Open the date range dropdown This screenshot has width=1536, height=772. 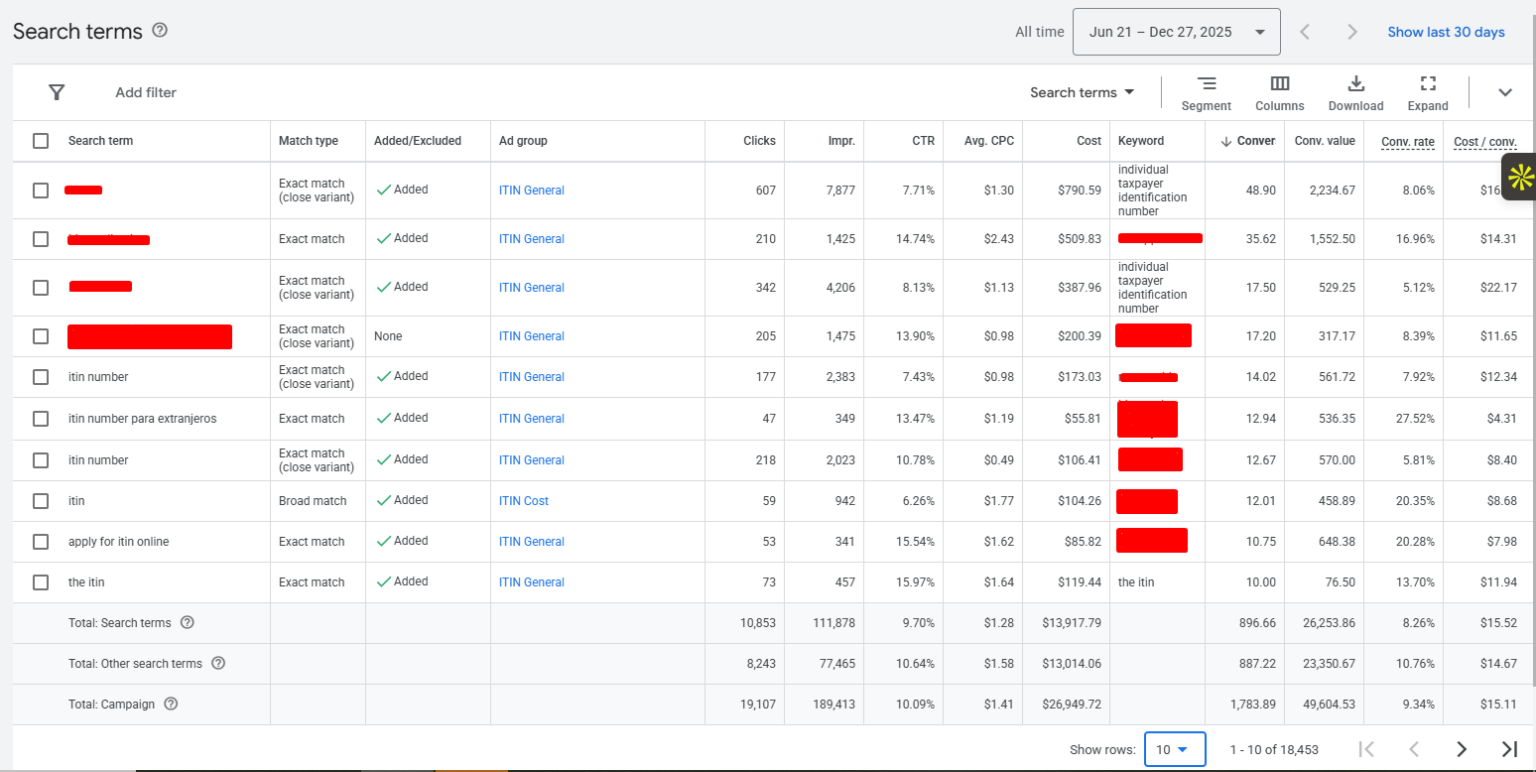(1176, 32)
